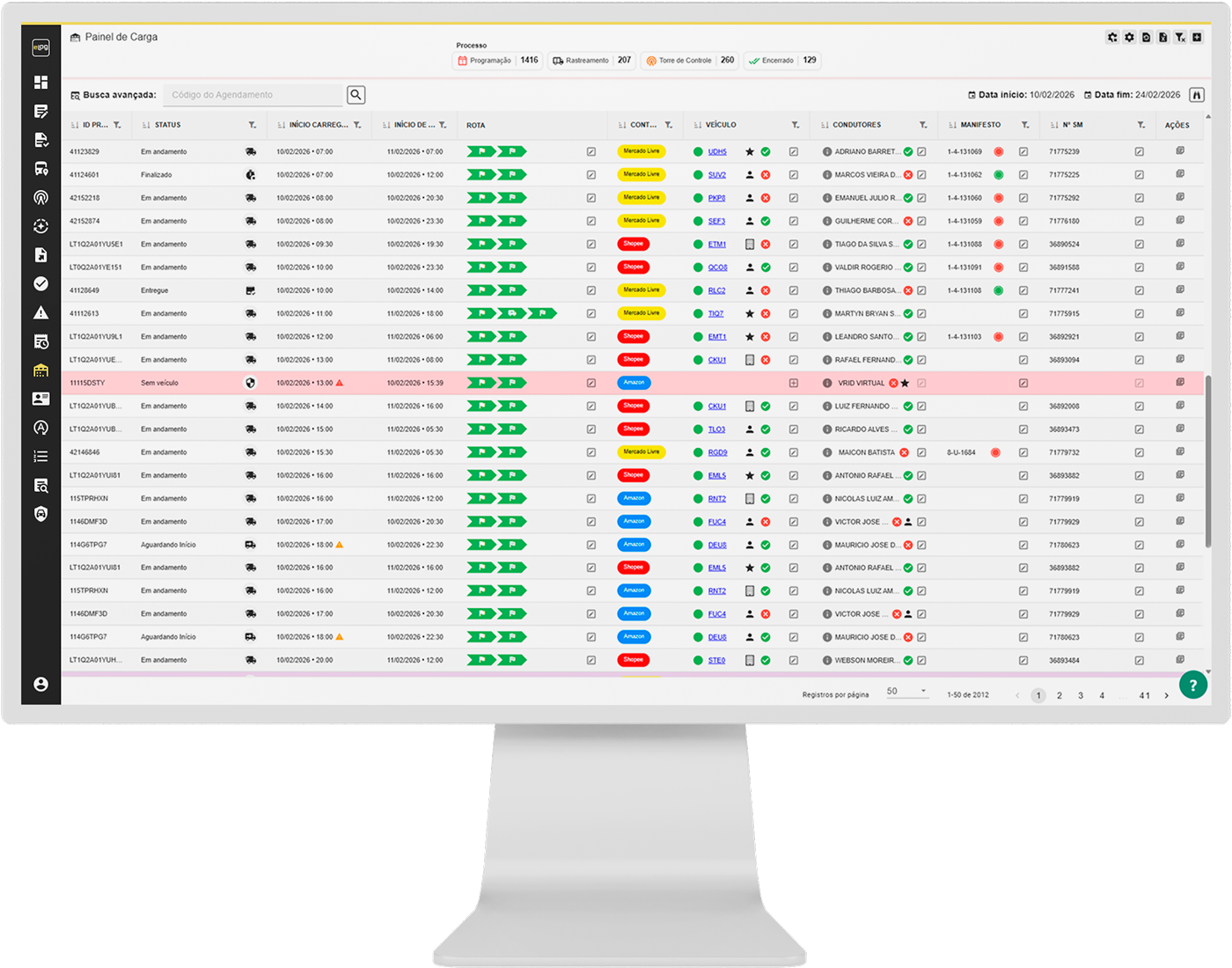Toggle the rota edit checkbox for row 41123829
The height and width of the screenshot is (968, 1232).
(590, 151)
